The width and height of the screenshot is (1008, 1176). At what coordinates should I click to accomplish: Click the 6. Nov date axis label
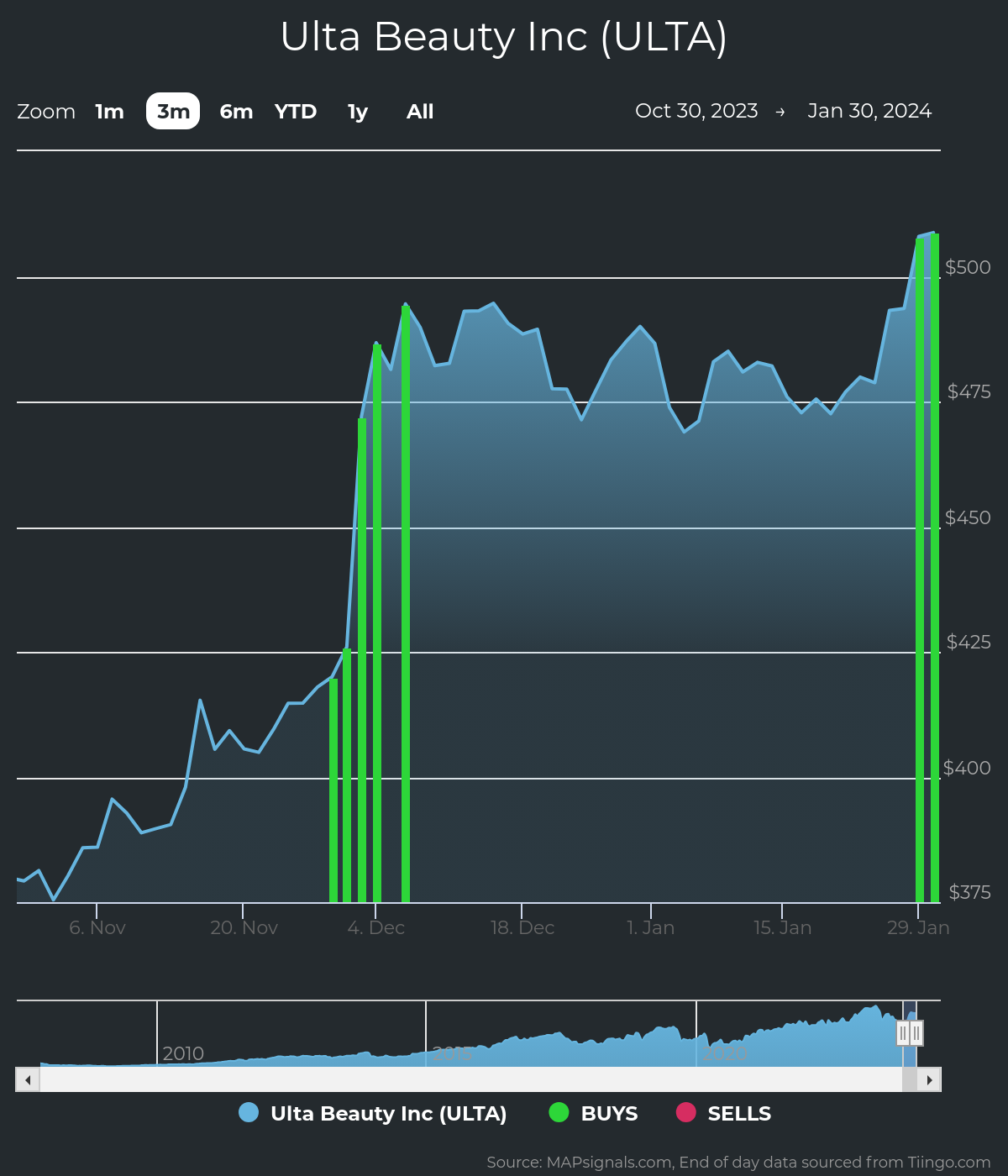[97, 927]
